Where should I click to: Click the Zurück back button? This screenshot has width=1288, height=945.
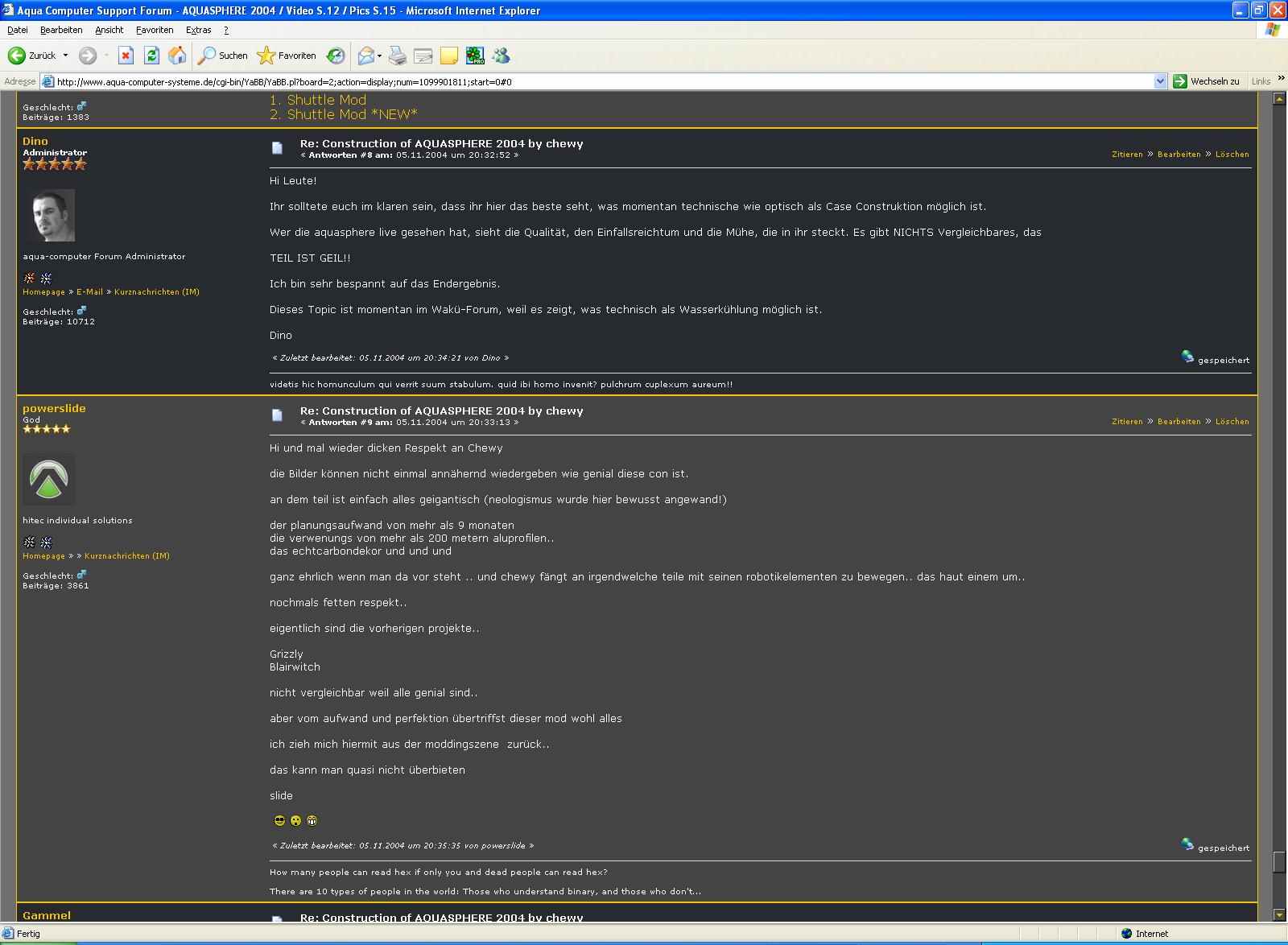[x=32, y=56]
